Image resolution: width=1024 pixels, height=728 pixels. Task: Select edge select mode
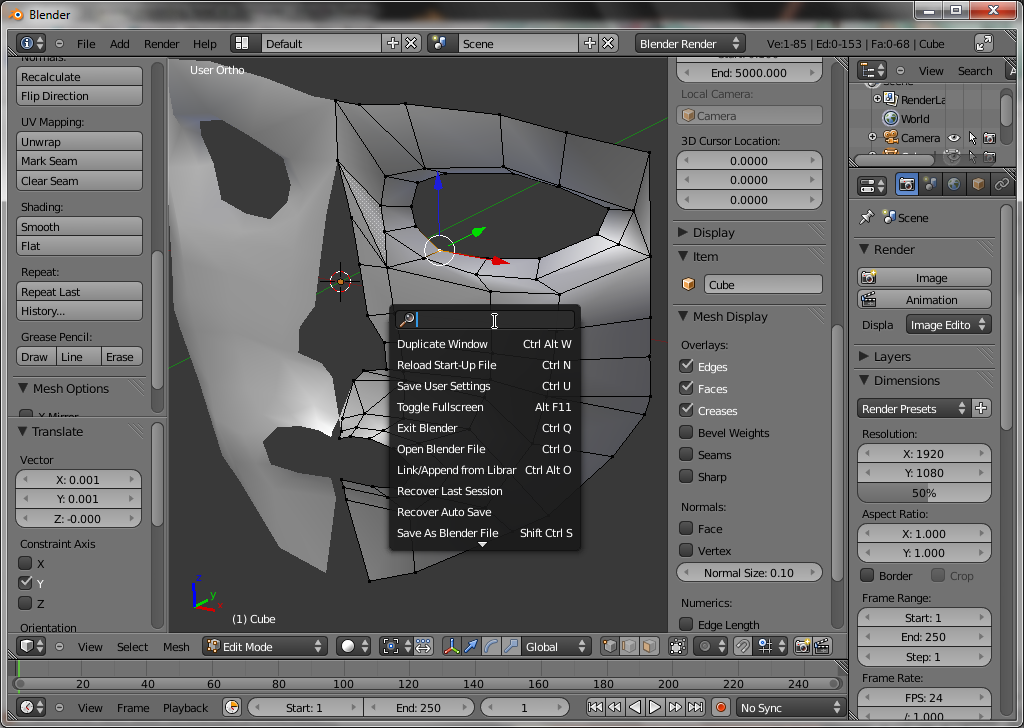(629, 646)
